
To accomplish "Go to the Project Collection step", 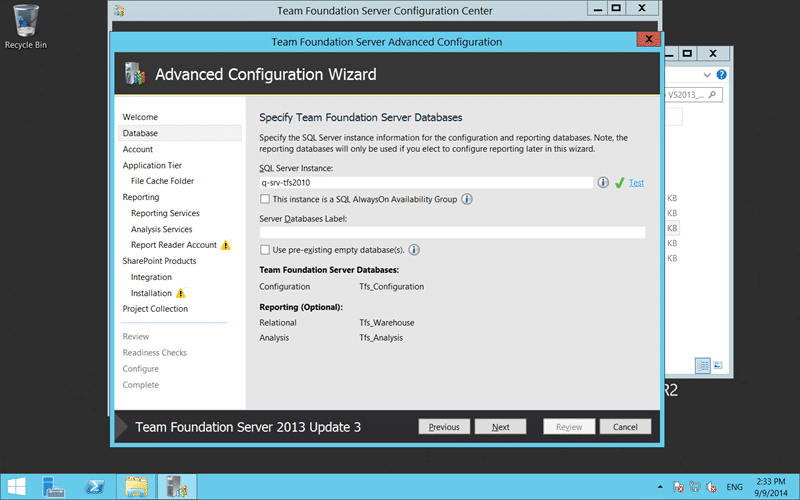I will pos(155,309).
